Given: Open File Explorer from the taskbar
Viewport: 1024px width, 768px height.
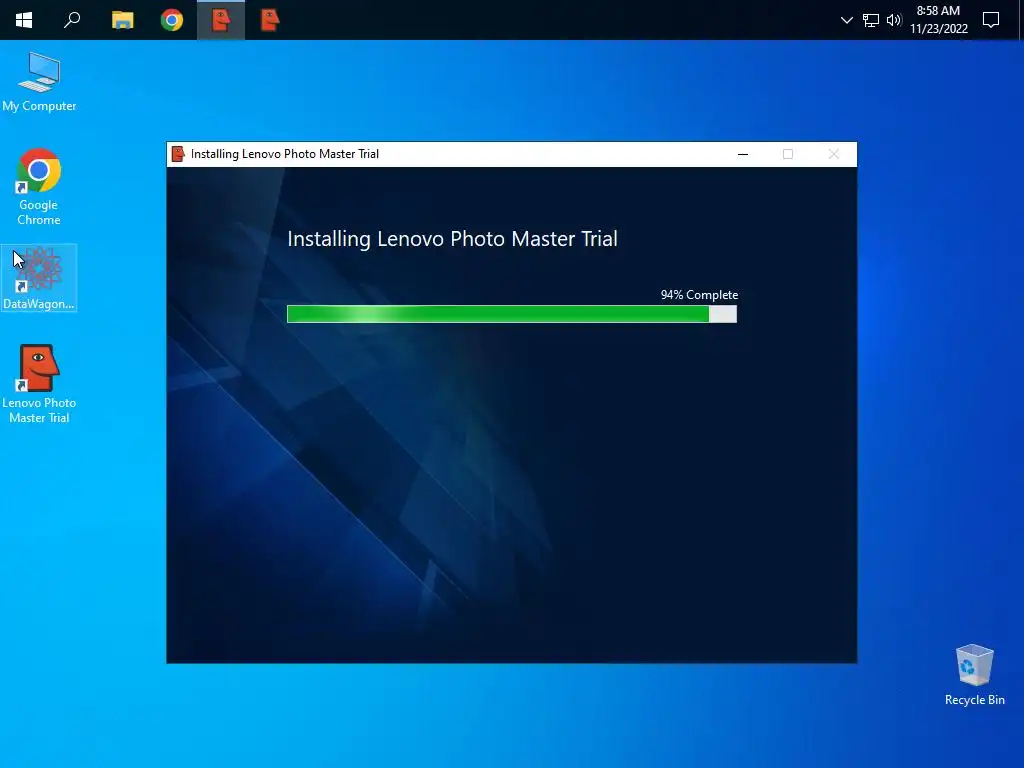Looking at the screenshot, I should tap(122, 20).
